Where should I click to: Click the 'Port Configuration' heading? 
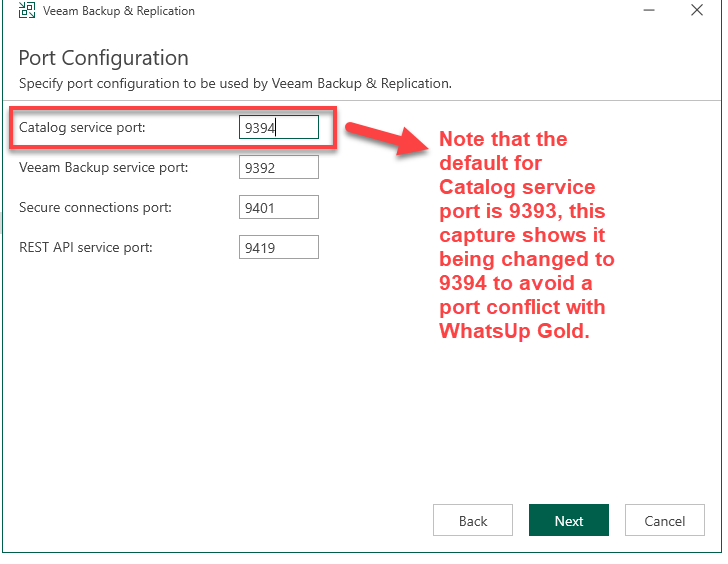104,58
